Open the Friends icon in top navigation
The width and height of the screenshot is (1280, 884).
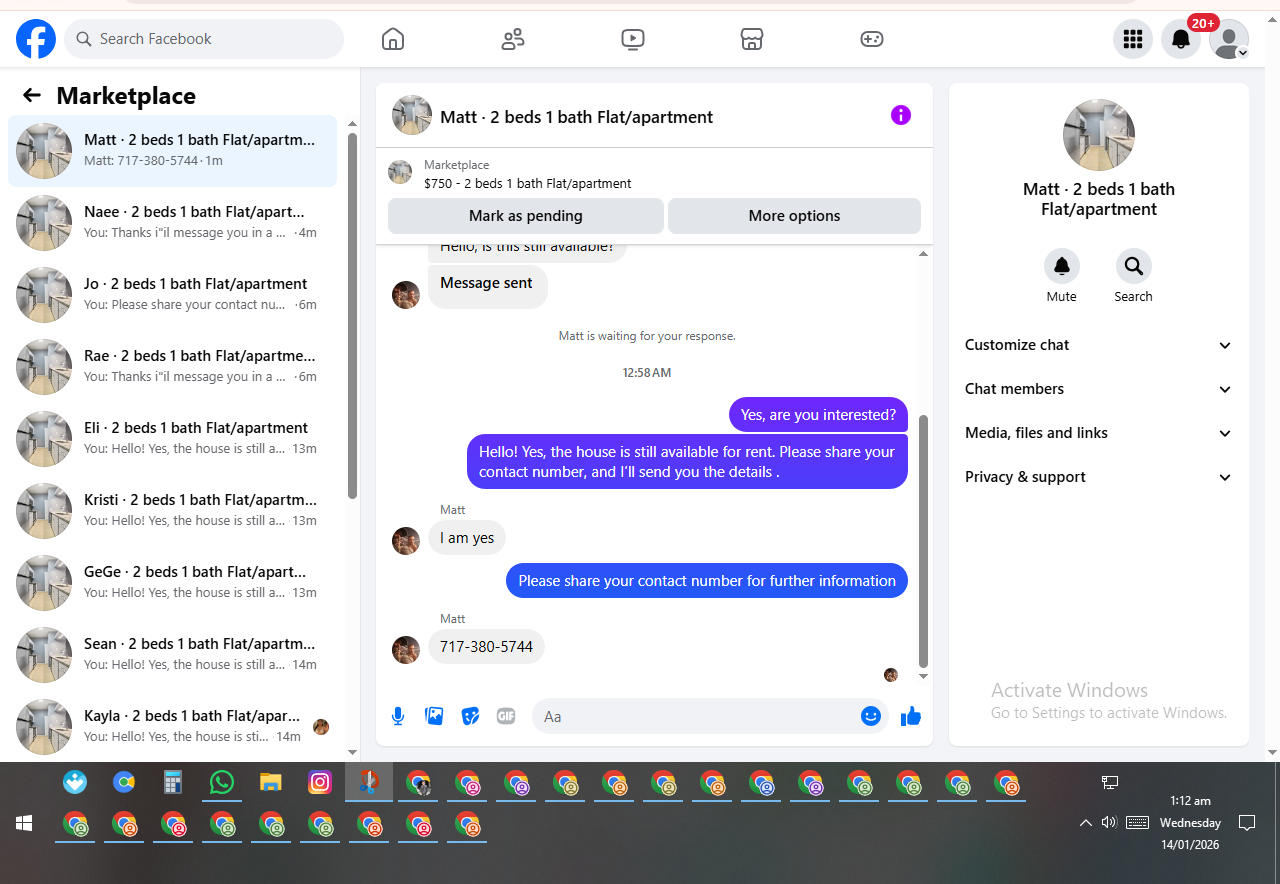(513, 39)
